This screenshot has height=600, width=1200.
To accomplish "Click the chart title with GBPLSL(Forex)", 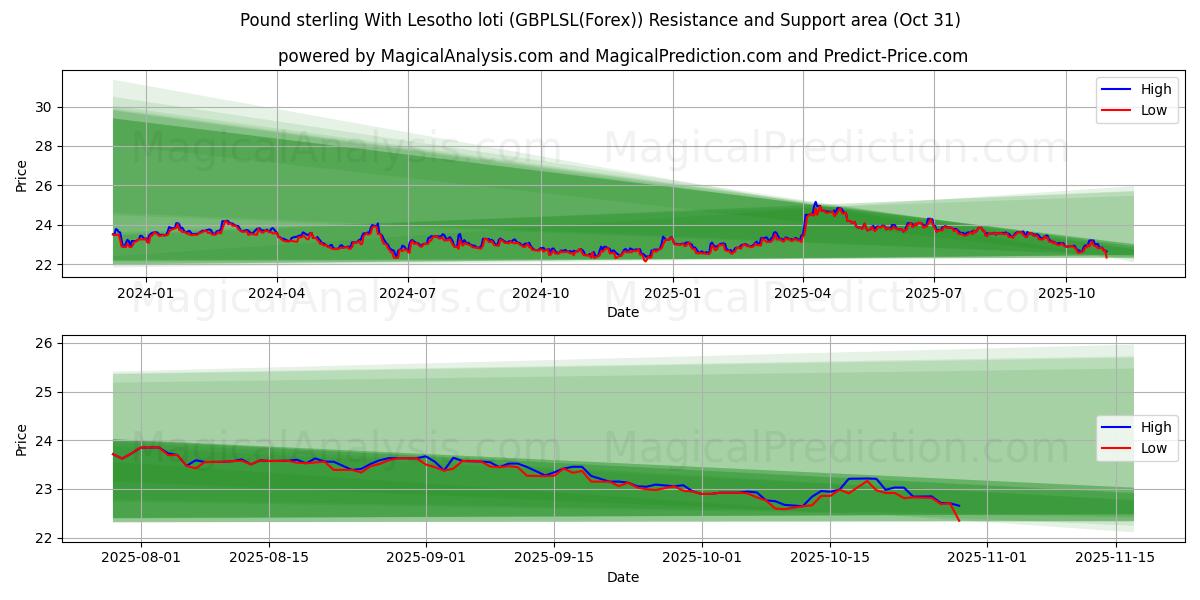I will (x=600, y=18).
